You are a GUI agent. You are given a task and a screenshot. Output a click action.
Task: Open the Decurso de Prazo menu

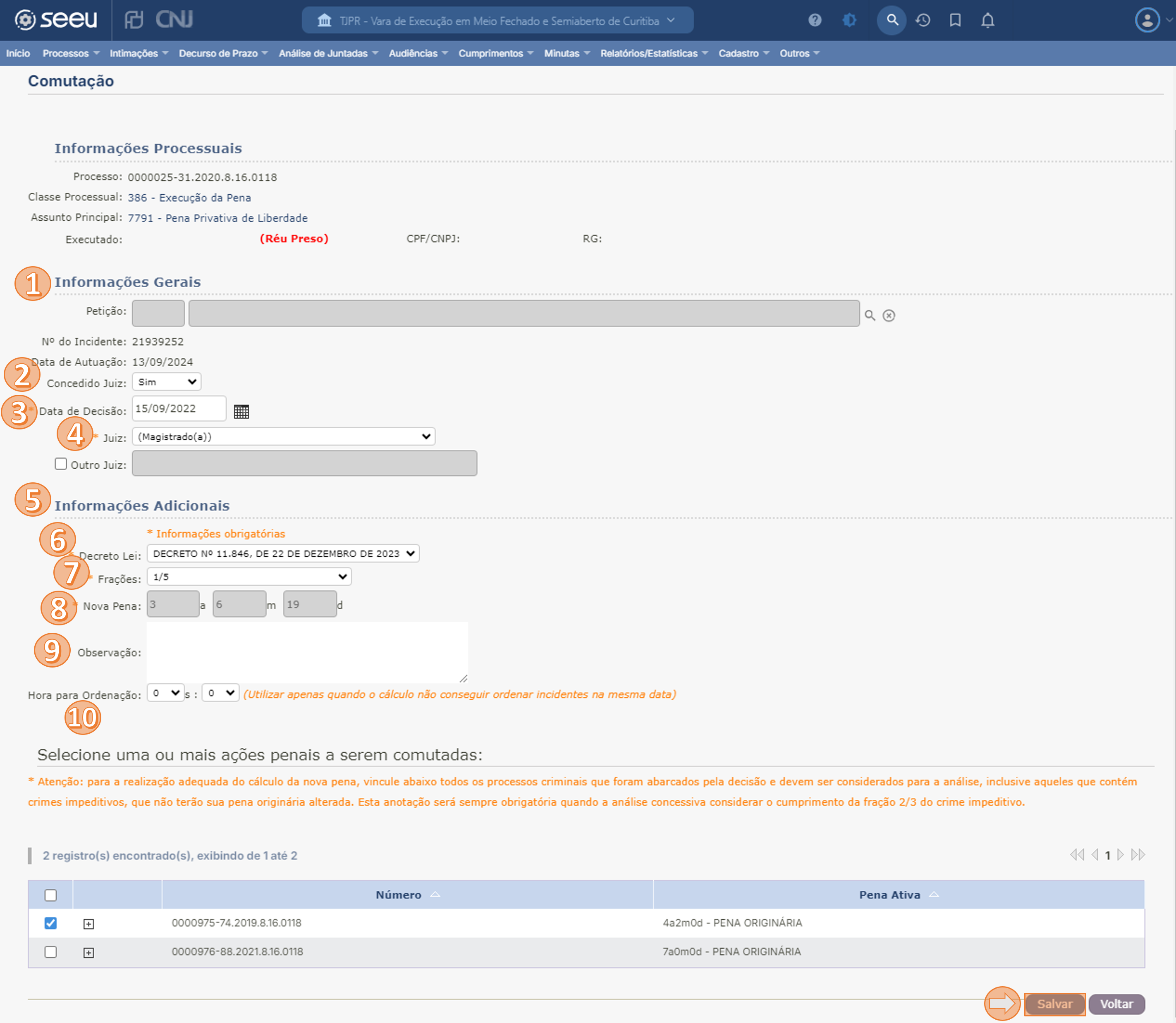click(x=223, y=53)
